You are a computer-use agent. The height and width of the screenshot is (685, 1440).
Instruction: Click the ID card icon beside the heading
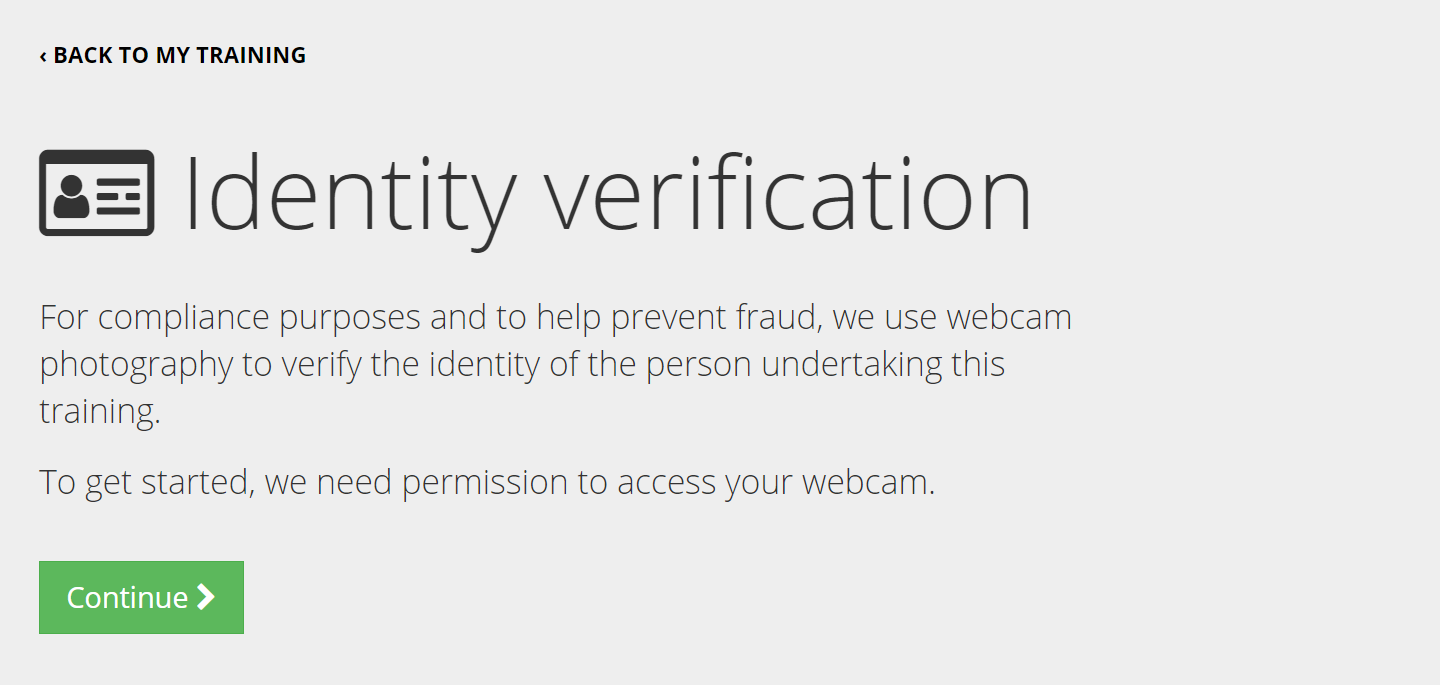point(96,193)
